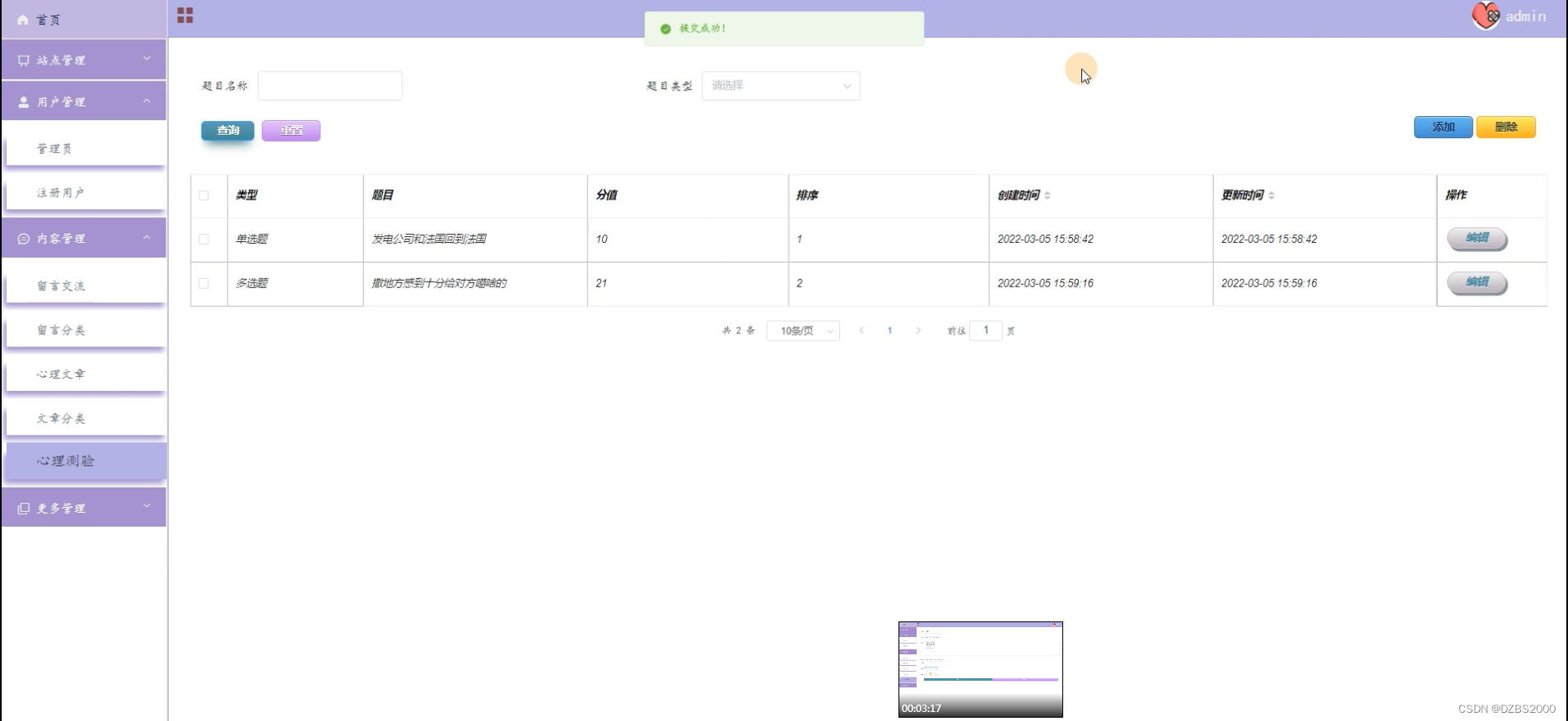
Task: Open 首页 in the sidebar
Action: [x=84, y=20]
